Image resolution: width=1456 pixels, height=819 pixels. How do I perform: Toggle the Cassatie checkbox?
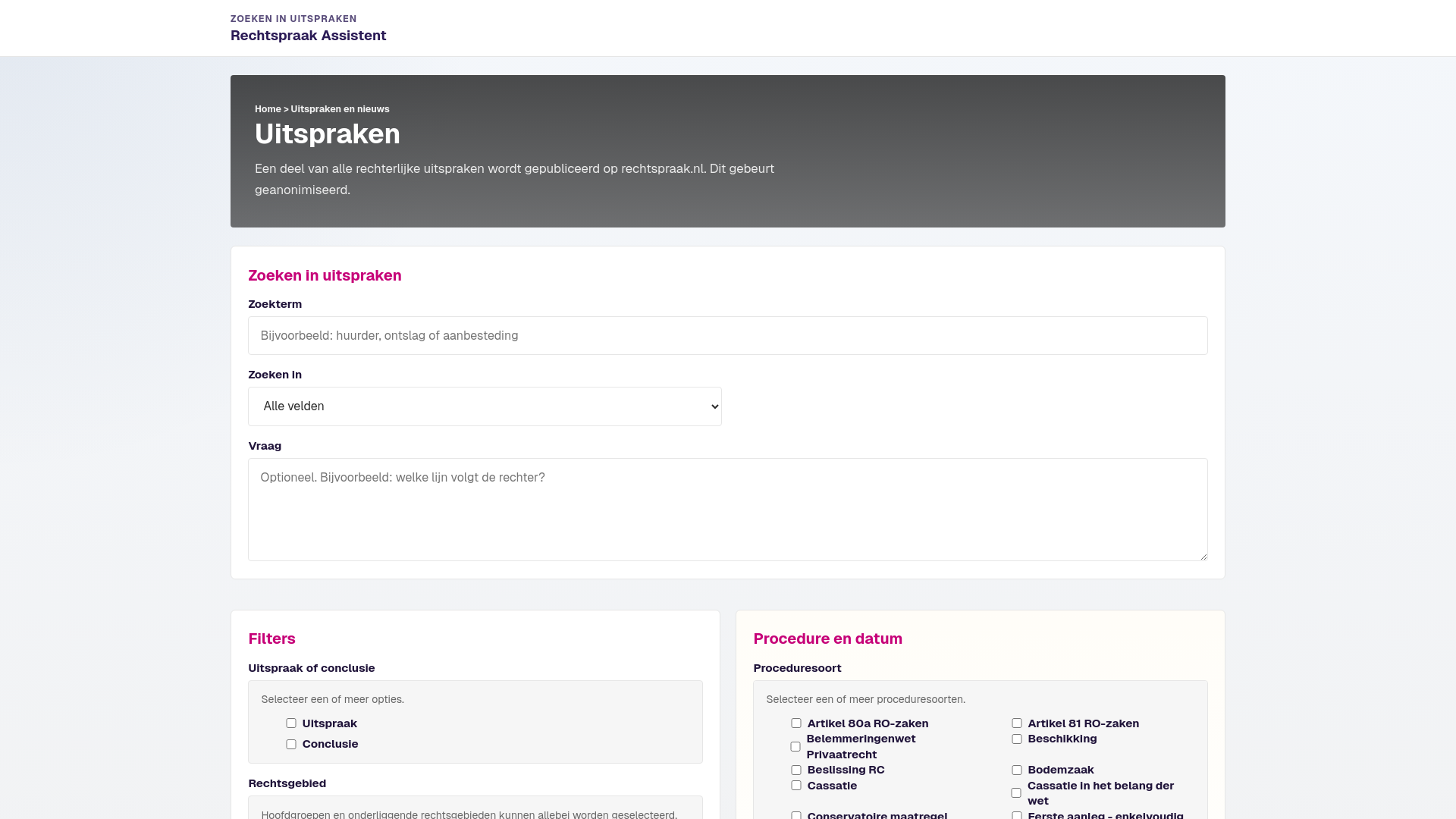[x=796, y=786]
